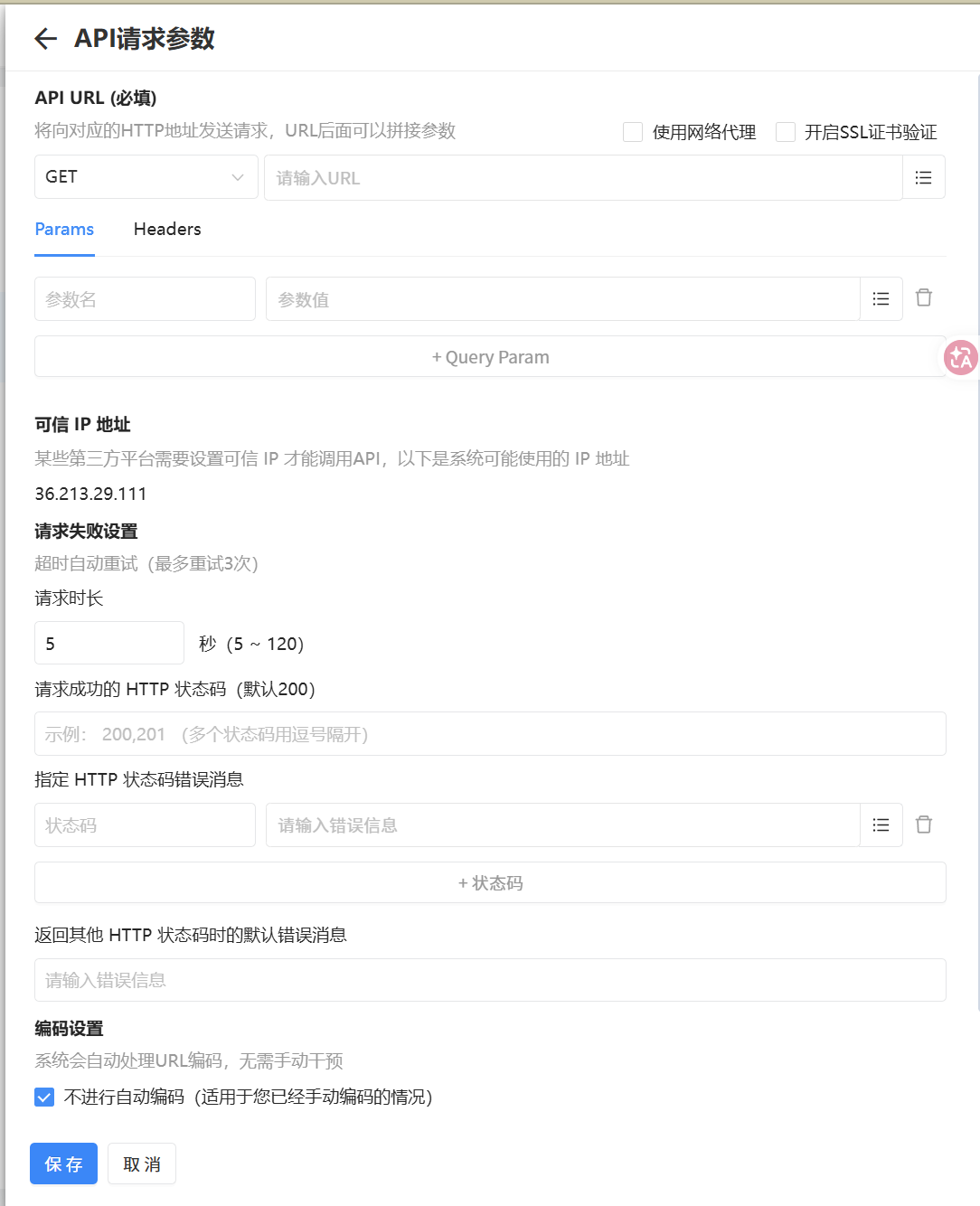Click the 请求时长 field showing 5
The height and width of the screenshot is (1206, 980).
(x=108, y=643)
